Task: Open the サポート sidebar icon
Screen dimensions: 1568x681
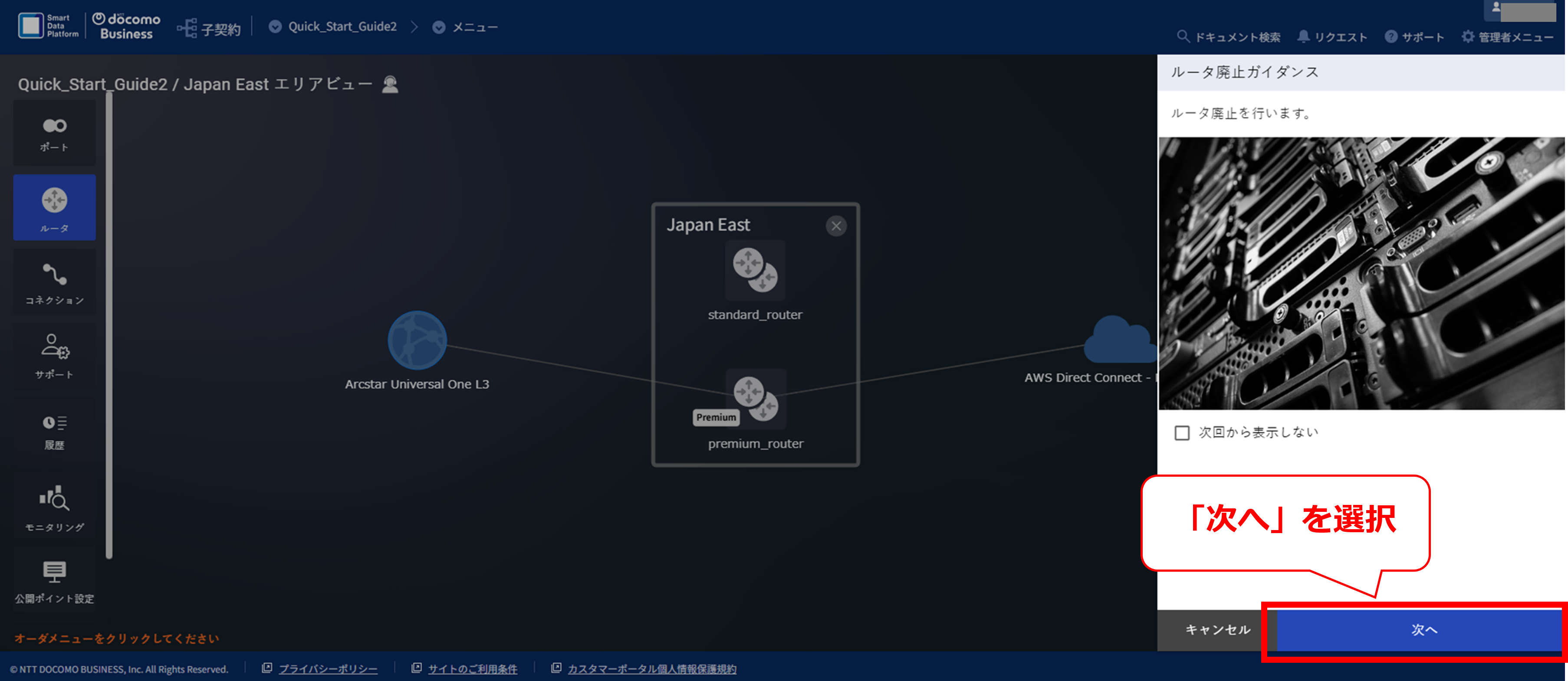Action: point(54,357)
